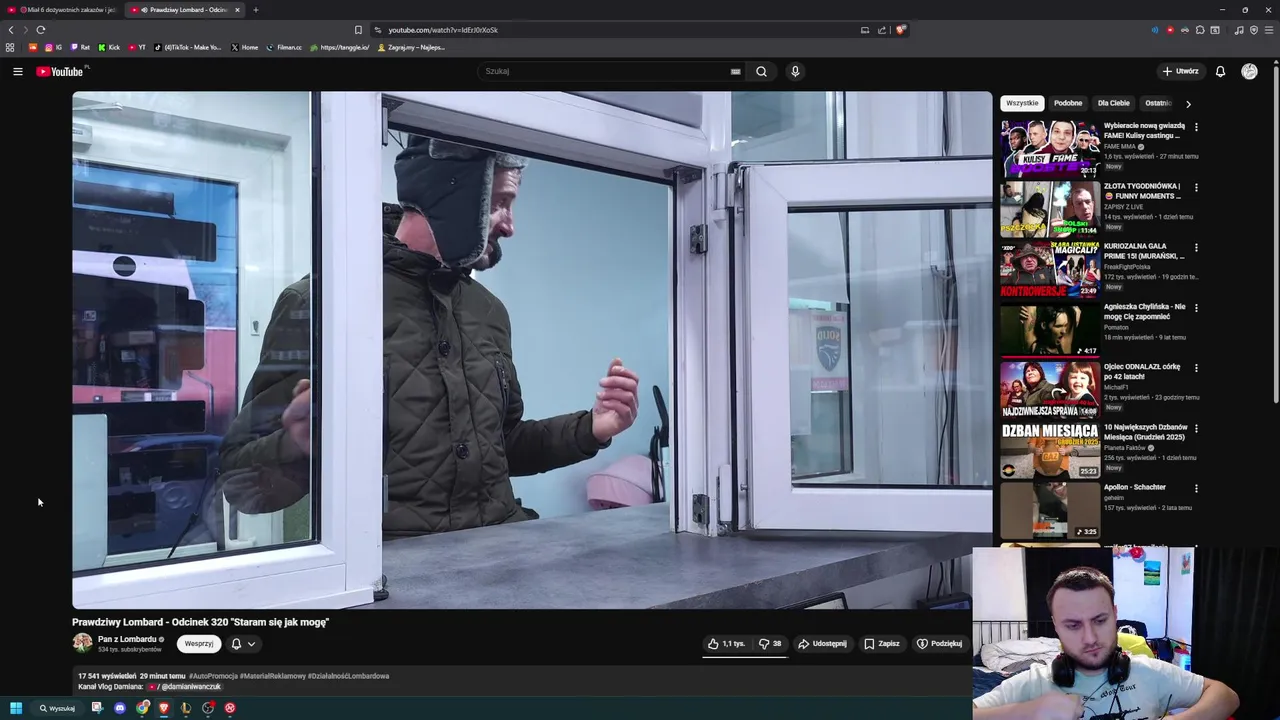This screenshot has height=720, width=1280.
Task: Open the Pan z Lombardu channel name link
Action: coord(127,639)
